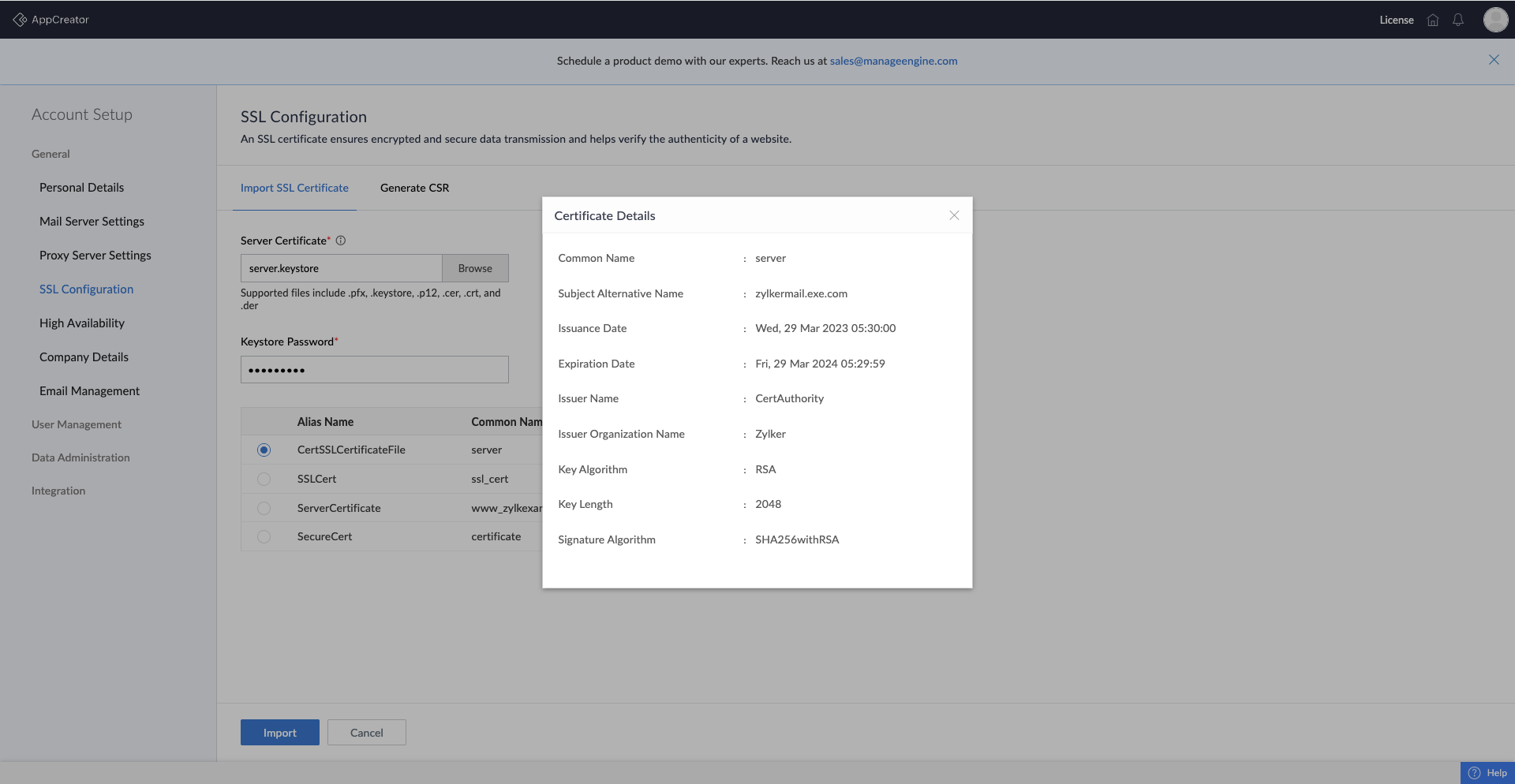Screen dimensions: 1515x784
Task: Open Mail Server Settings in sidebar
Action: [92, 222]
